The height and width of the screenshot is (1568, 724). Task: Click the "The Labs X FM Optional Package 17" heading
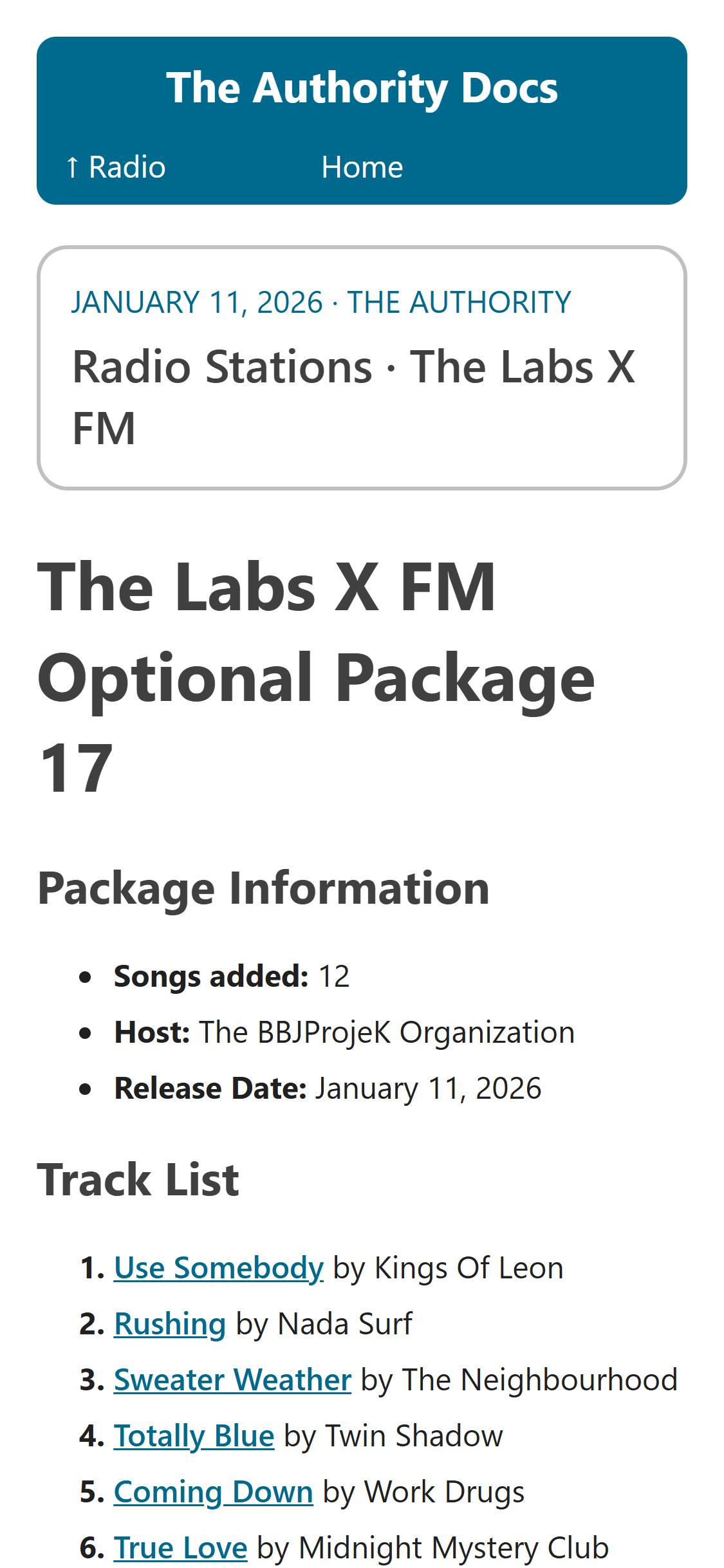click(x=315, y=677)
